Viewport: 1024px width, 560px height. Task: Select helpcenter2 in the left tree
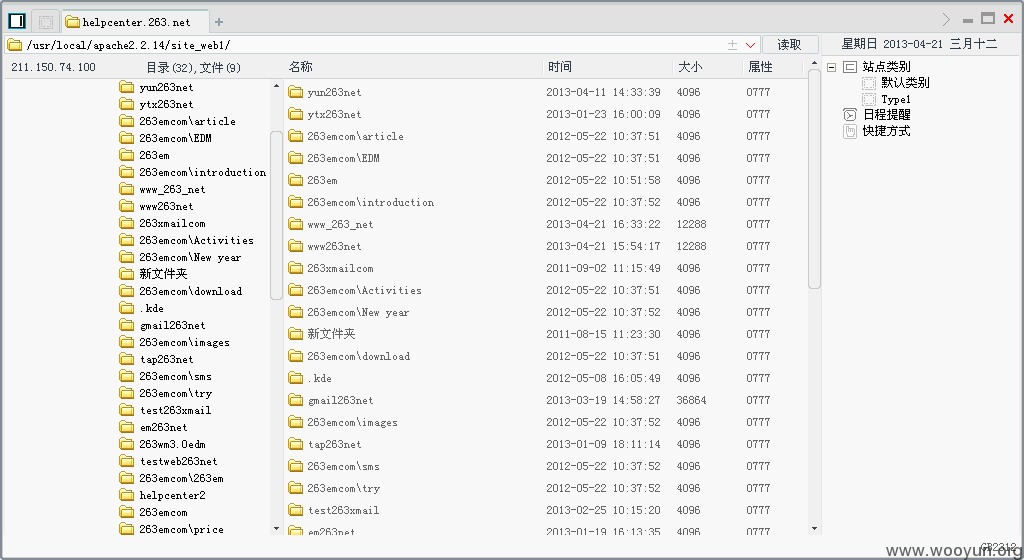click(x=172, y=495)
